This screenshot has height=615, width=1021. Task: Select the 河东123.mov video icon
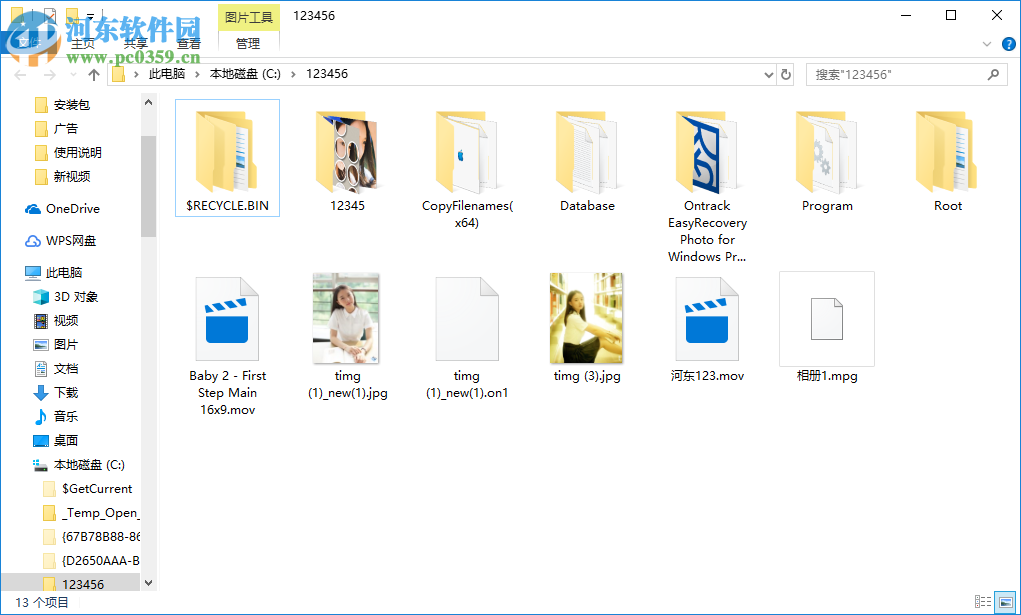point(706,319)
